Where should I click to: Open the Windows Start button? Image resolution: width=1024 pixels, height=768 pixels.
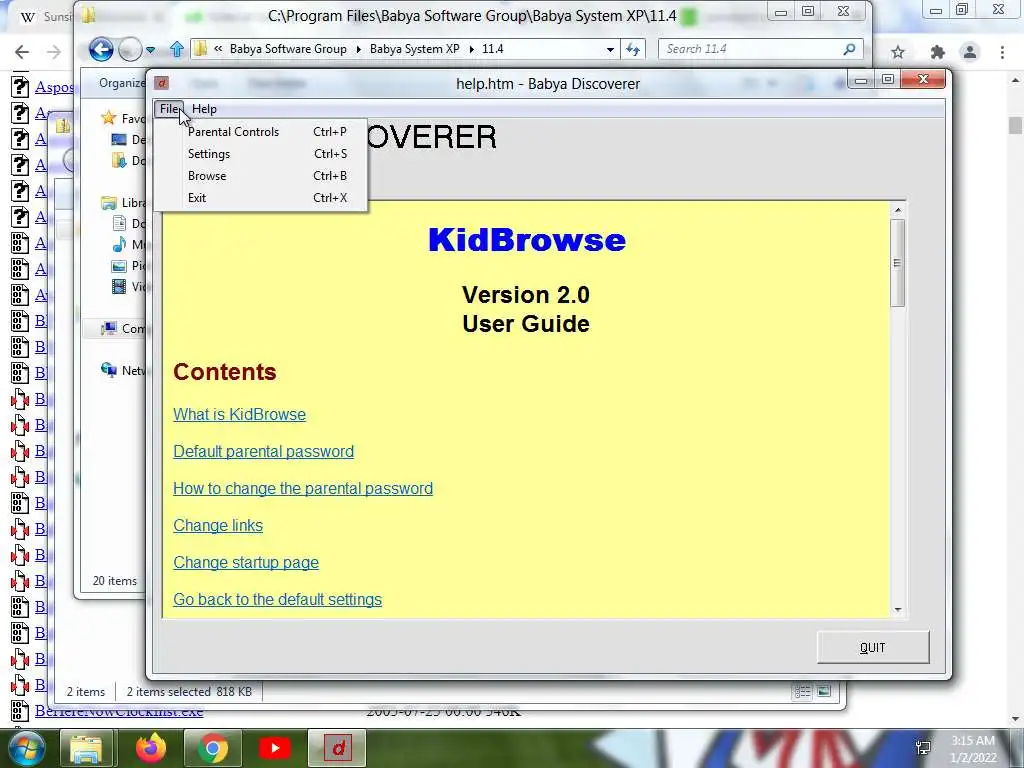[x=26, y=748]
